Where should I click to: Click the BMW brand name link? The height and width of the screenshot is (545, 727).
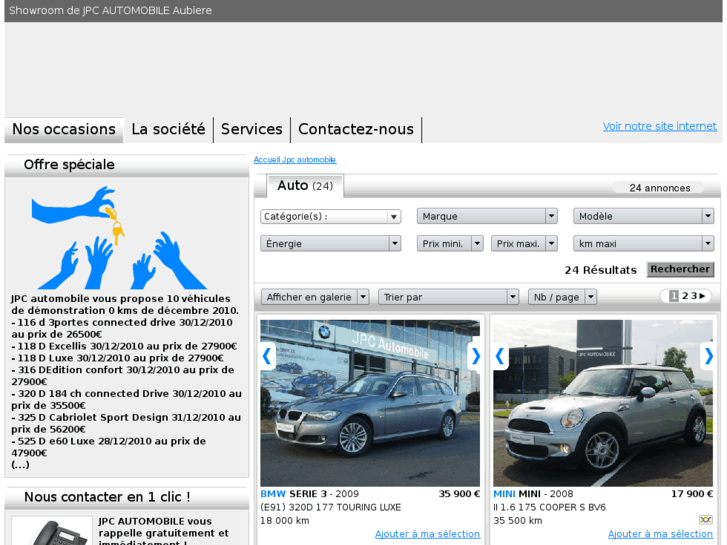pos(273,494)
